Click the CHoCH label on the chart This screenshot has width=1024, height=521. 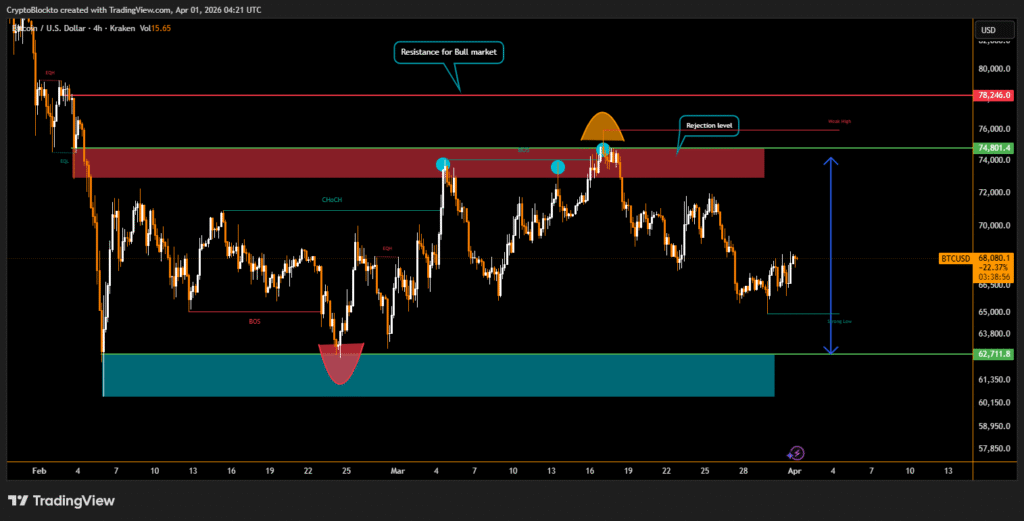click(x=332, y=200)
